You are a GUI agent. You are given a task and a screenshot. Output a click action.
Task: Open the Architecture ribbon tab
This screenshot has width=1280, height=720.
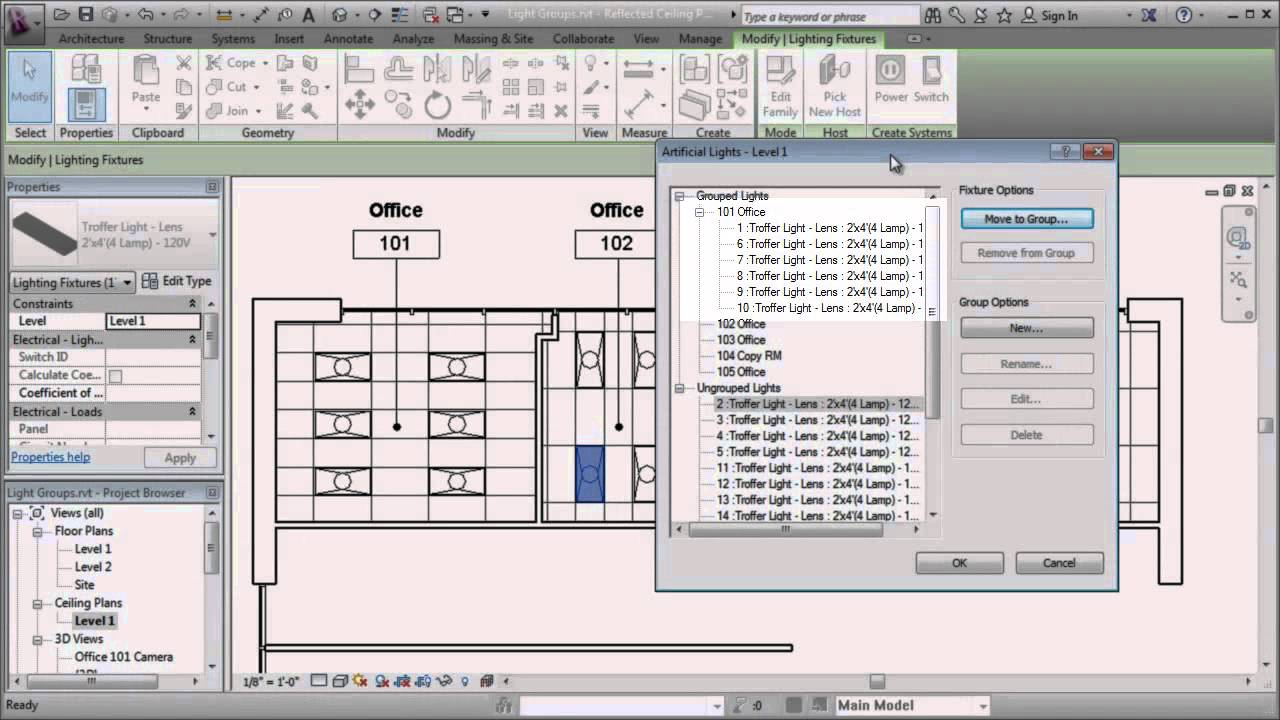tap(91, 38)
